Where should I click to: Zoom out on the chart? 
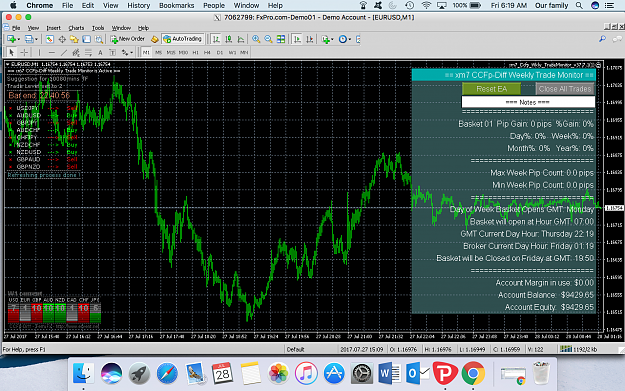pyautogui.click(x=268, y=39)
